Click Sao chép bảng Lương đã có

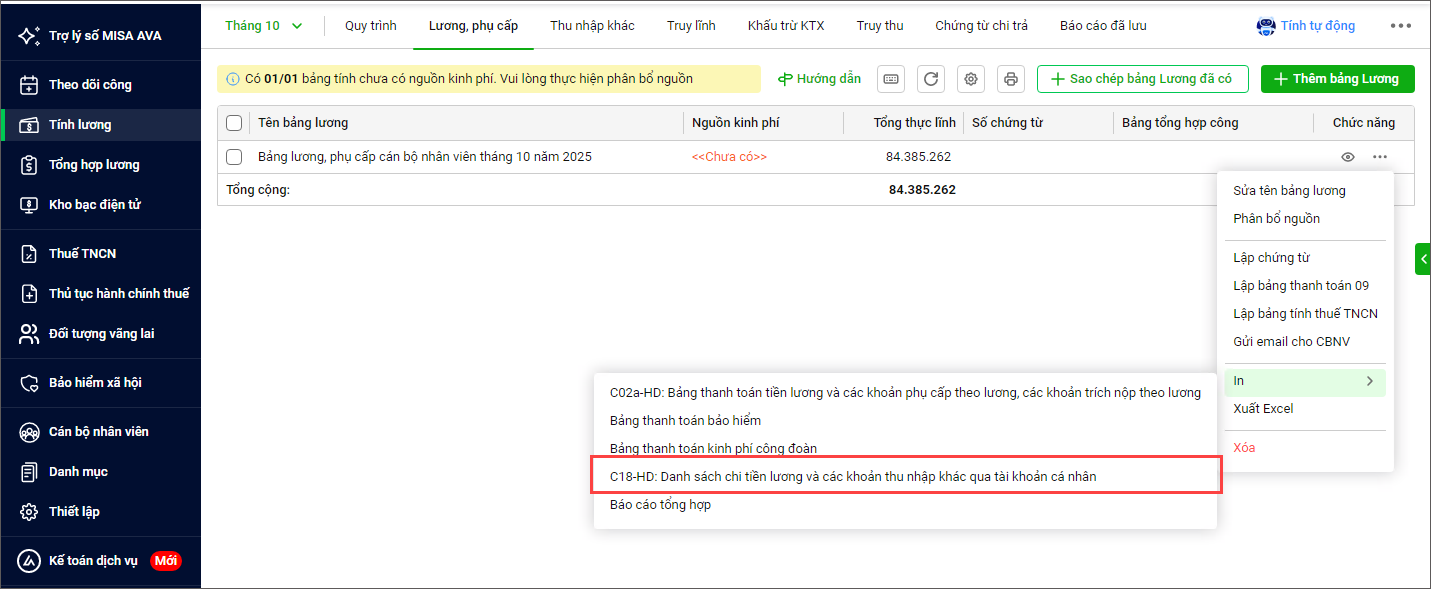tap(1140, 79)
